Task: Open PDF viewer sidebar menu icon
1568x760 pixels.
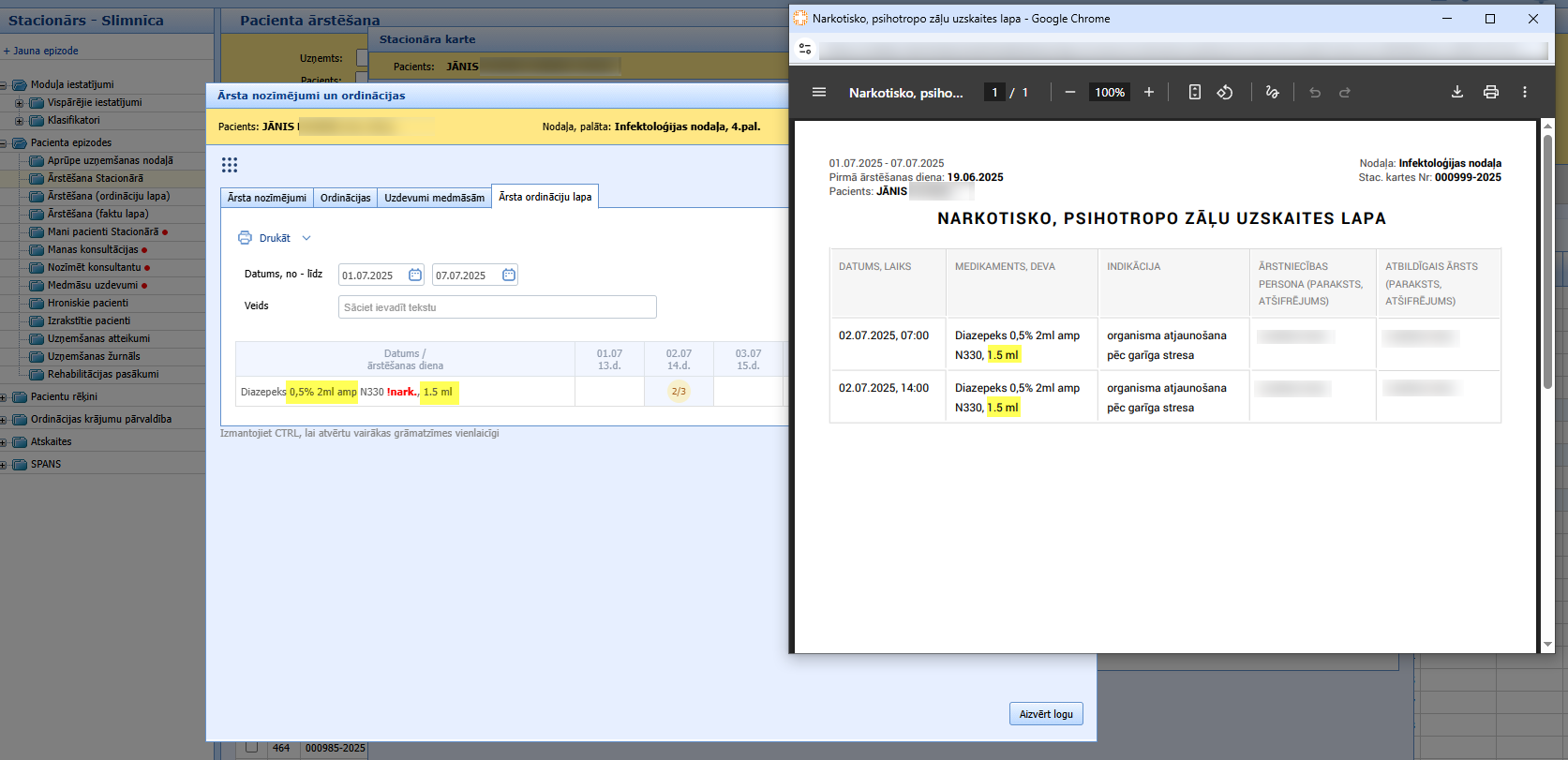Action: click(x=819, y=92)
